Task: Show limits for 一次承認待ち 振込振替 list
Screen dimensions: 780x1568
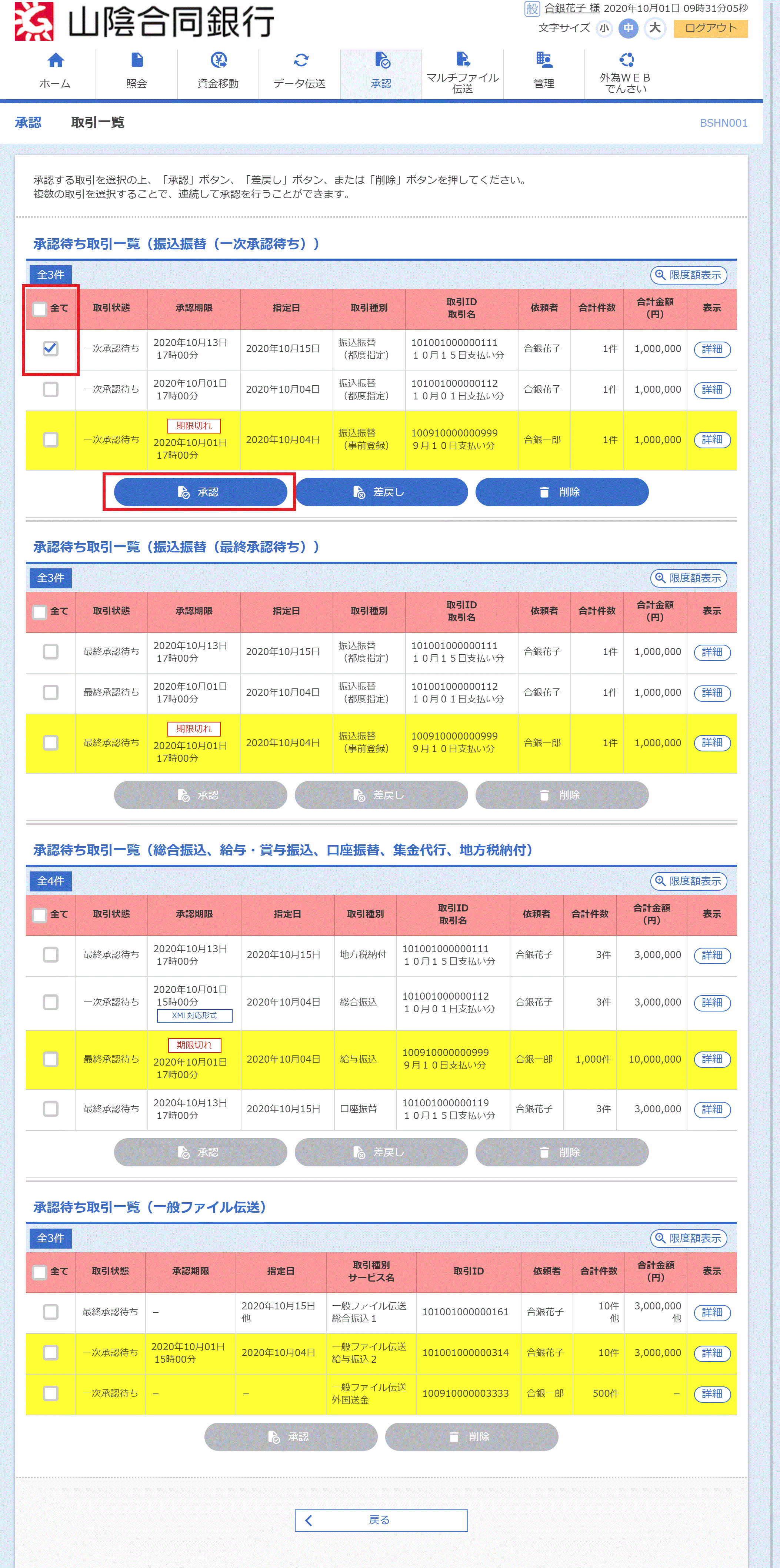Action: [x=689, y=275]
